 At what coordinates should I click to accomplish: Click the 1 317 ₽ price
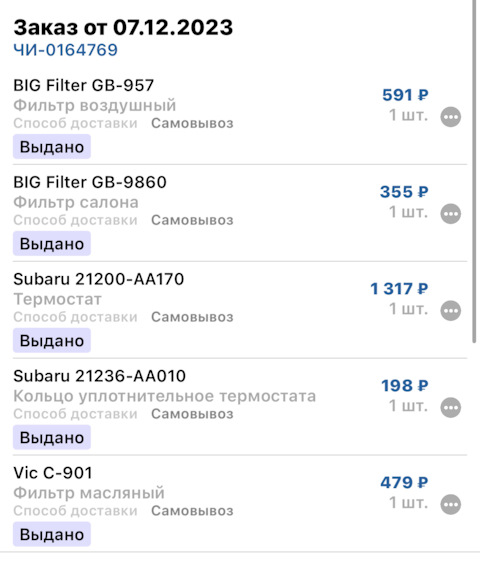(399, 289)
